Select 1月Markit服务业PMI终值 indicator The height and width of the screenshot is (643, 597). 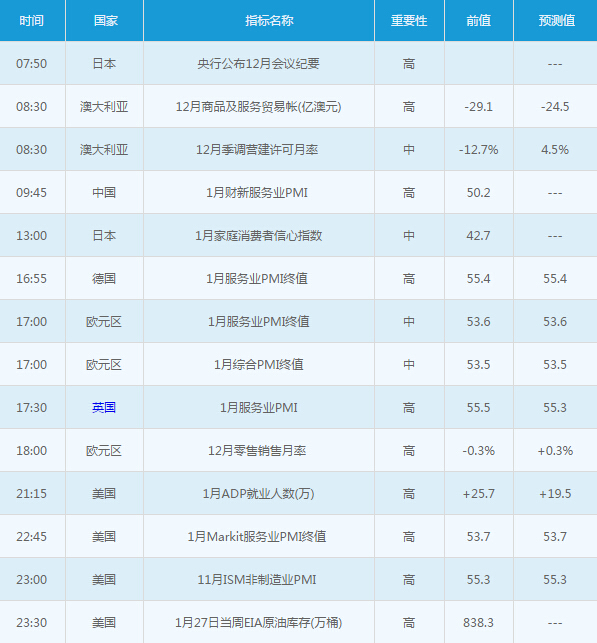[x=257, y=537]
